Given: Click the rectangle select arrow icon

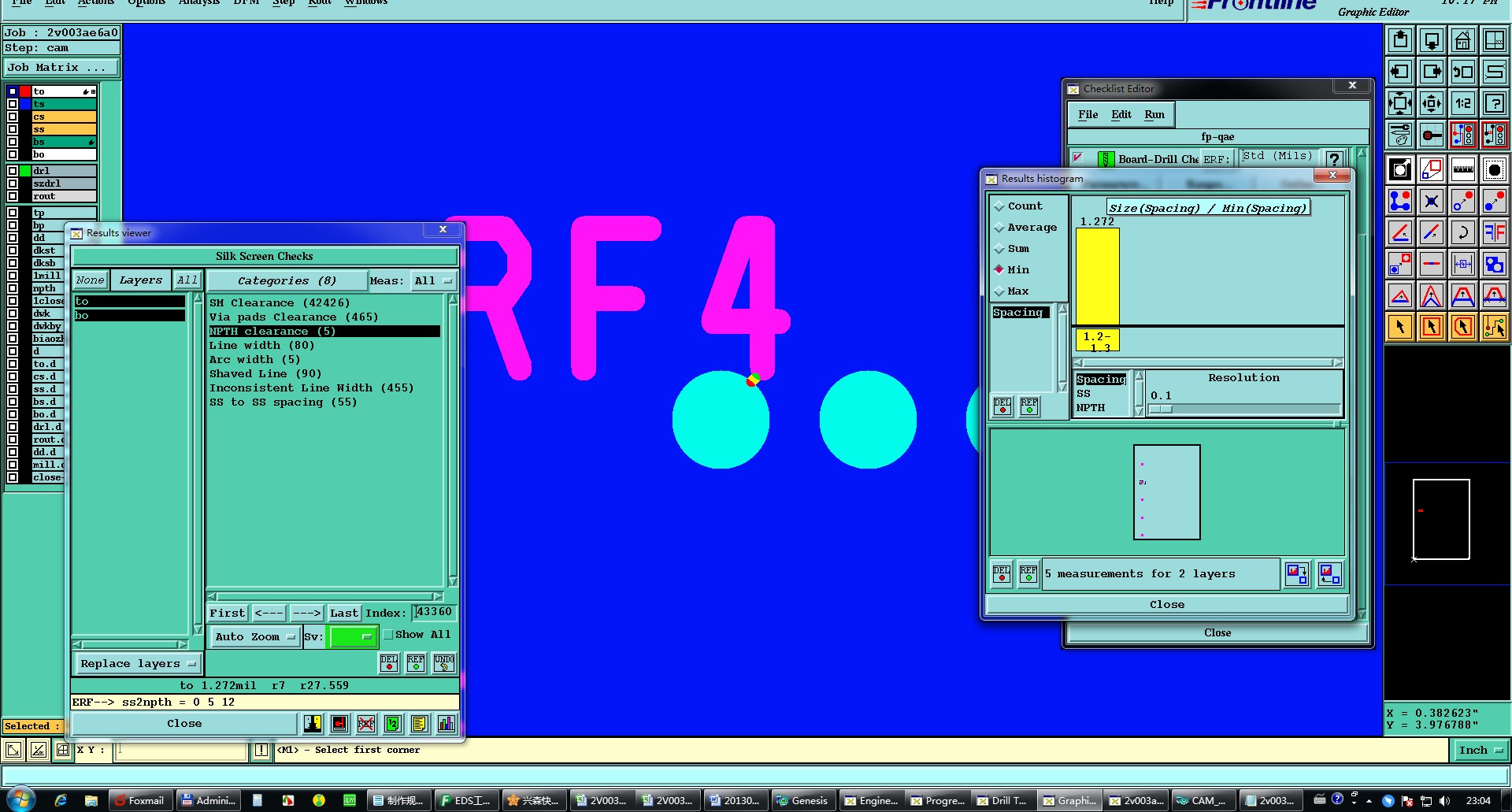Looking at the screenshot, I should click(1431, 327).
